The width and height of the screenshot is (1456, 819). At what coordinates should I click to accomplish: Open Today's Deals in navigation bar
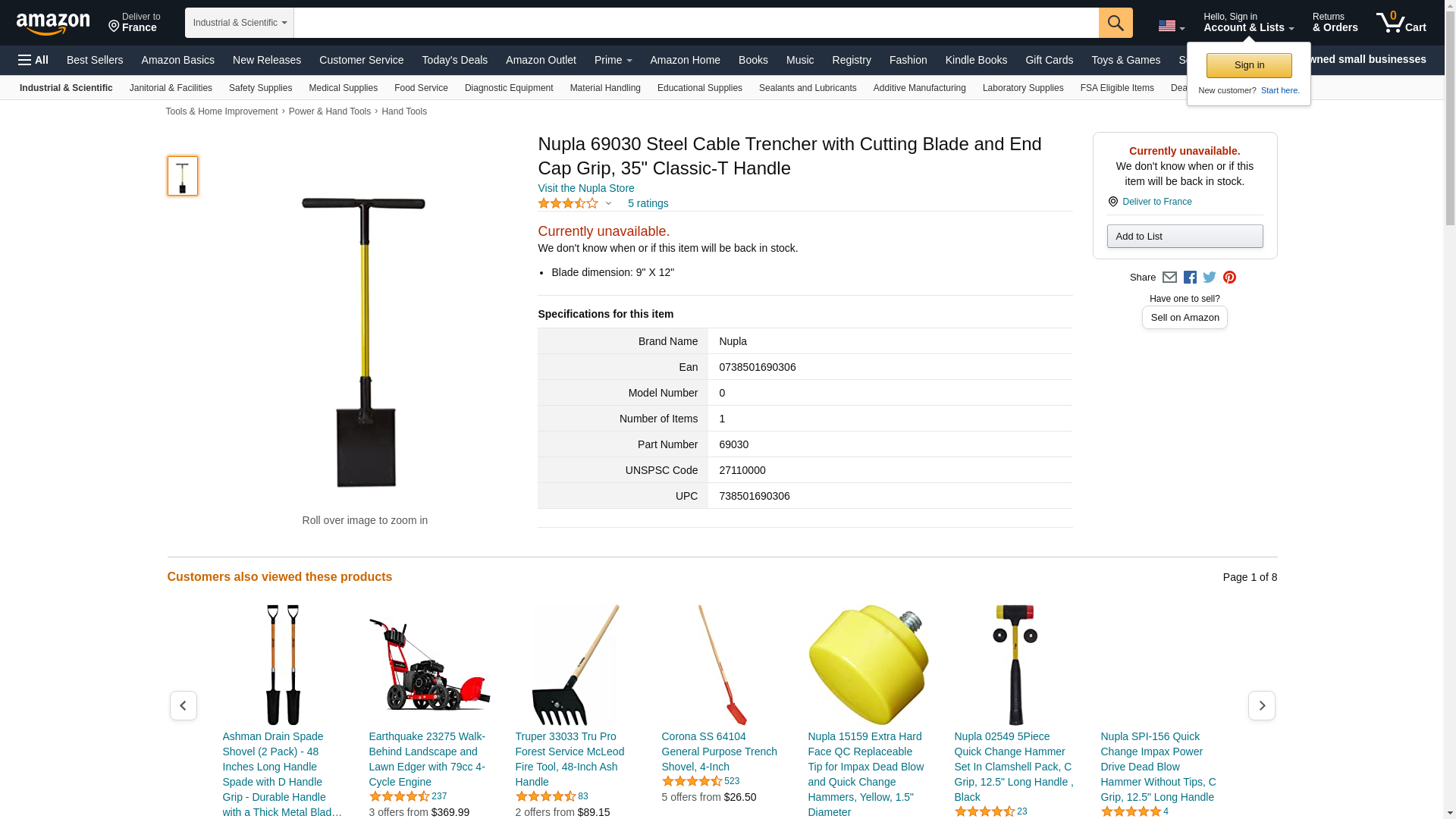point(454,60)
